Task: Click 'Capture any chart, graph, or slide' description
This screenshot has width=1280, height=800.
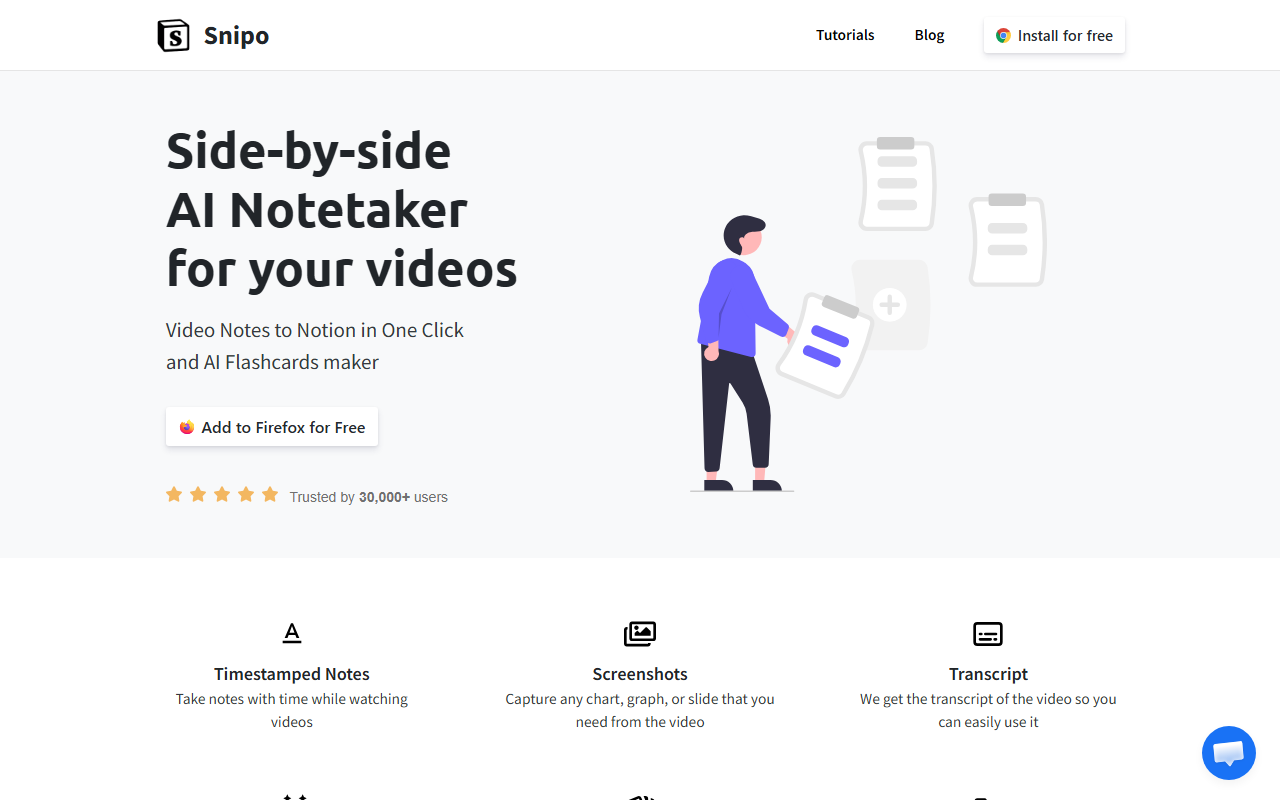Action: point(640,699)
